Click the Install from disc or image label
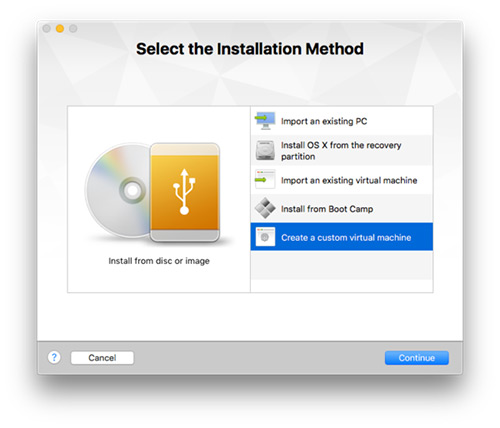Screen dimensions: 500x428 tap(159, 261)
